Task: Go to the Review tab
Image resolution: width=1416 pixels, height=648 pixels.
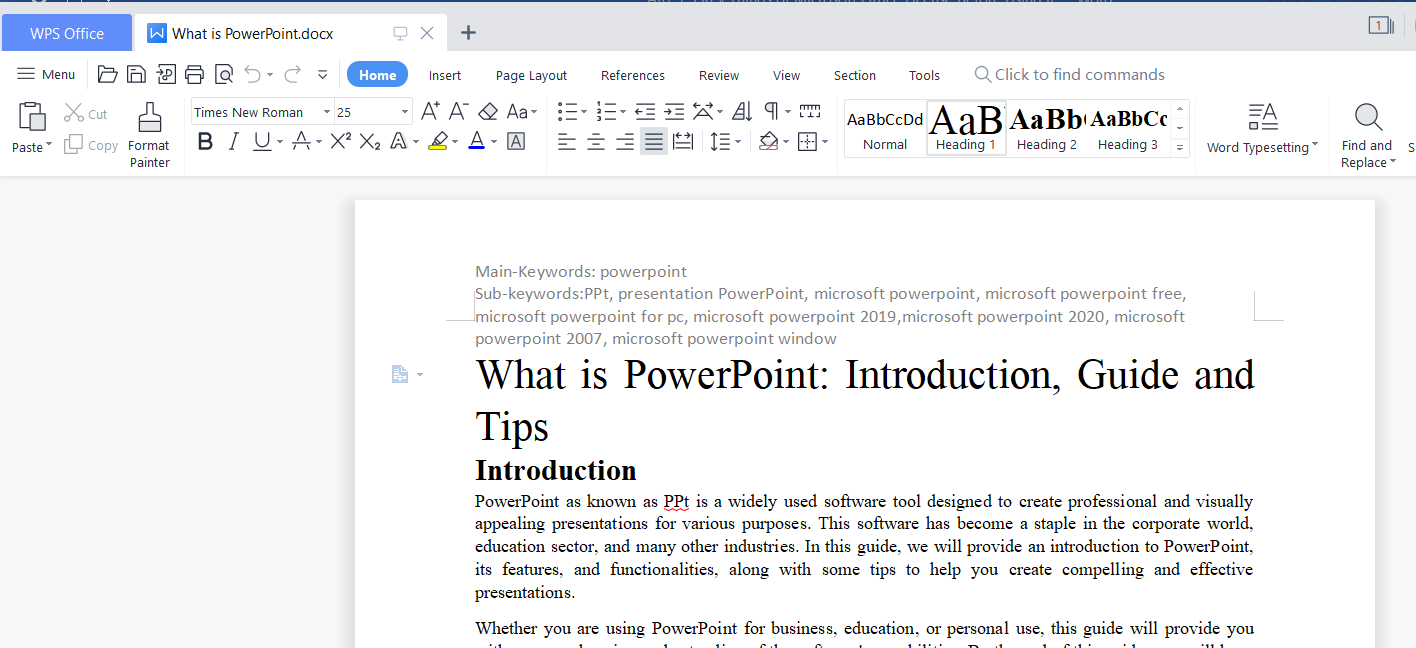Action: 719,75
